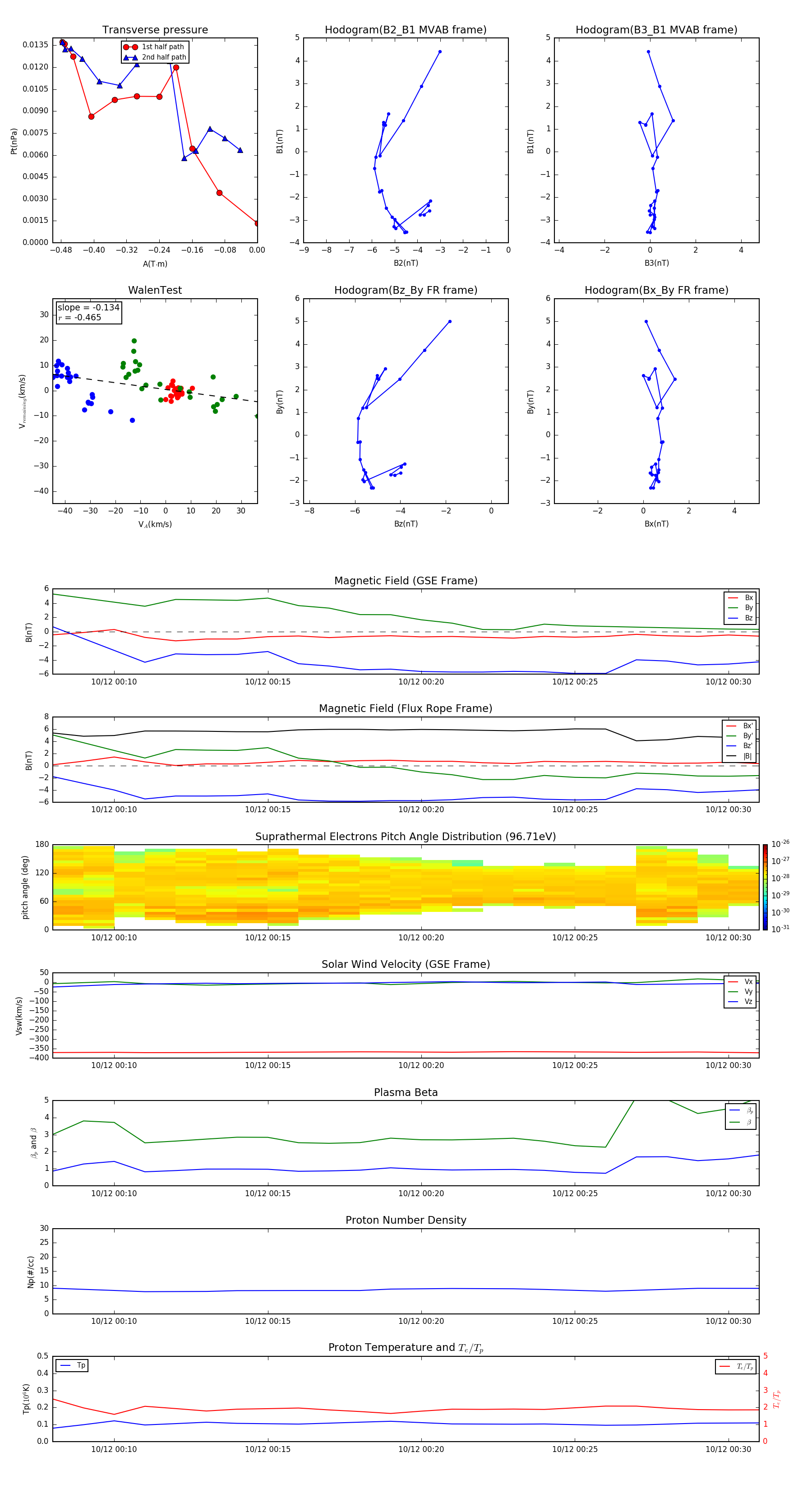The height and width of the screenshot is (1489, 812).
Task: Click the 'V_A(km/s)' axis label
Action: pos(155,525)
